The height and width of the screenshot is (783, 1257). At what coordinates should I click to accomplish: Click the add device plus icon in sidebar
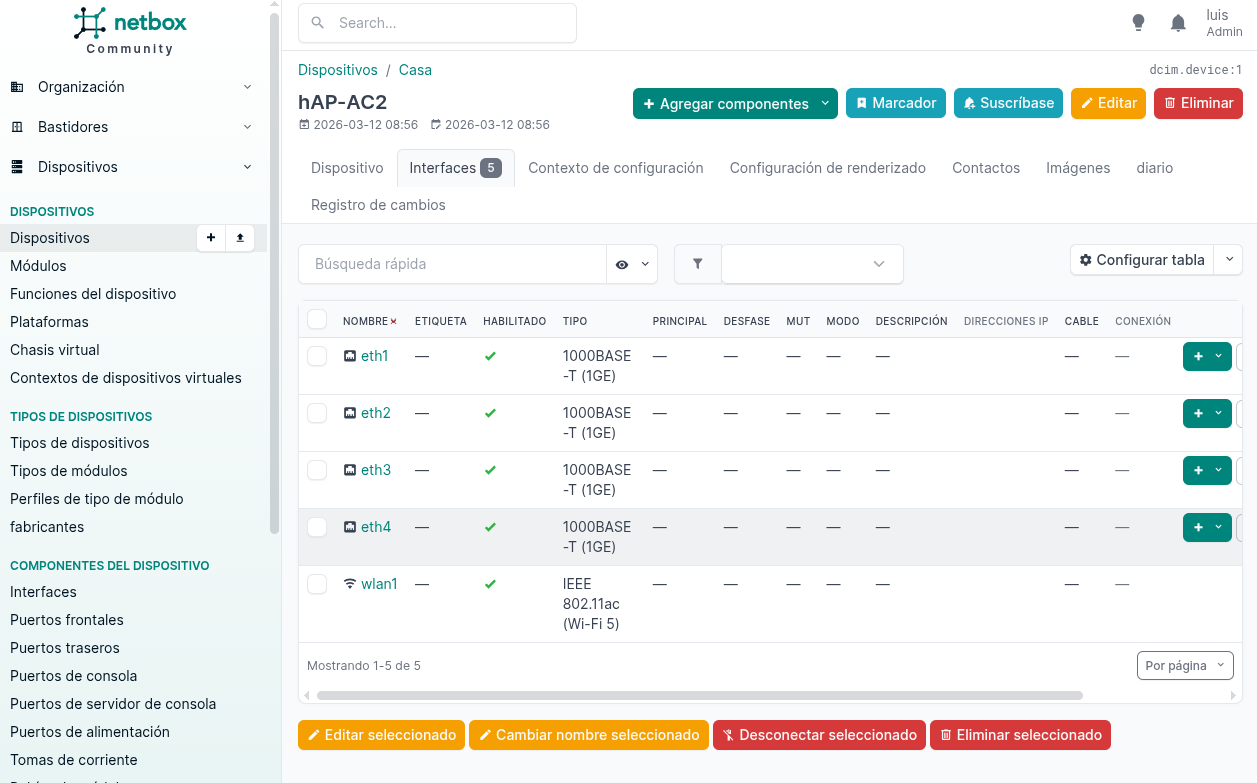tap(210, 238)
